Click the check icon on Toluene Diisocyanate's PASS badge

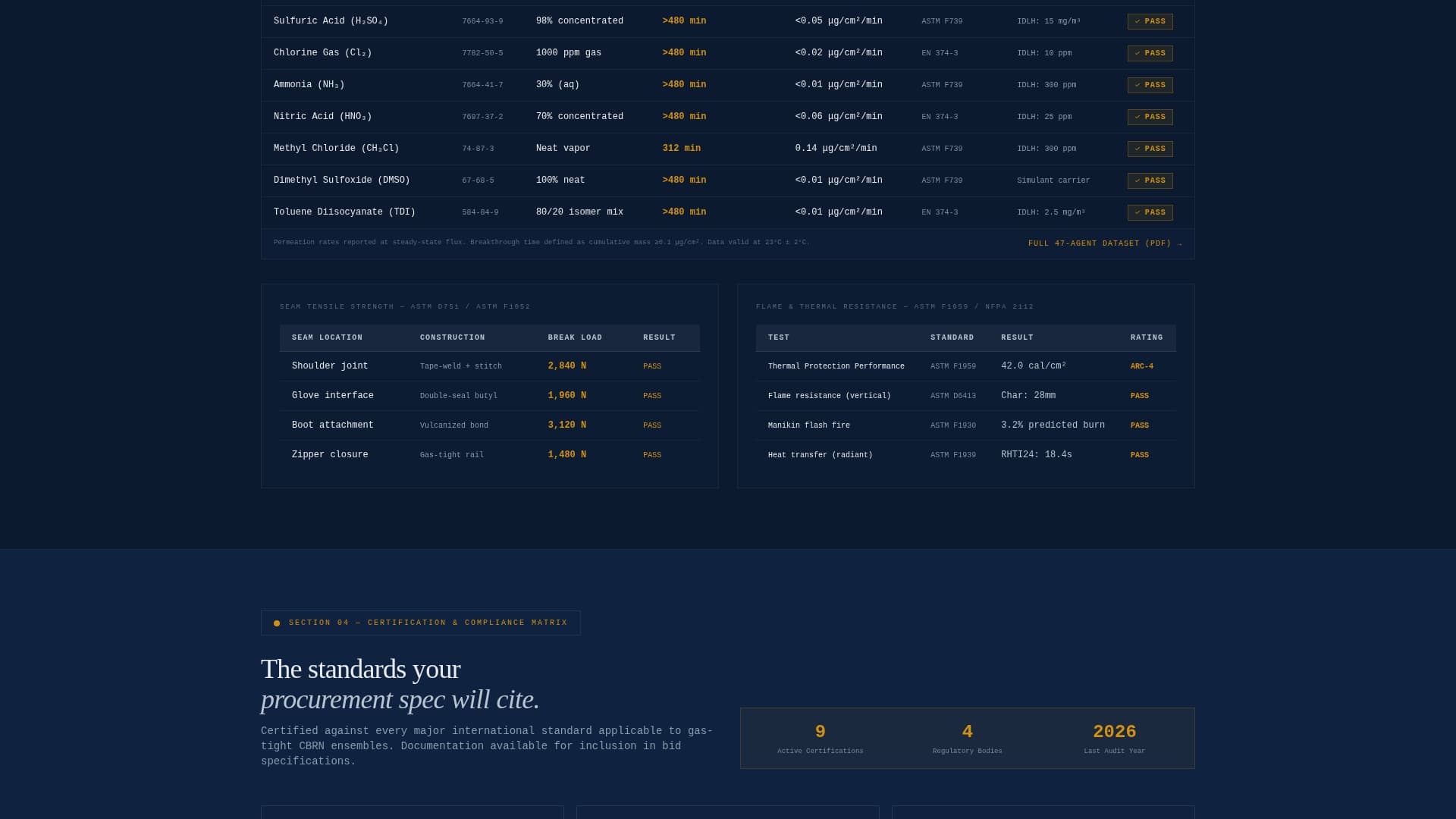(x=1137, y=212)
